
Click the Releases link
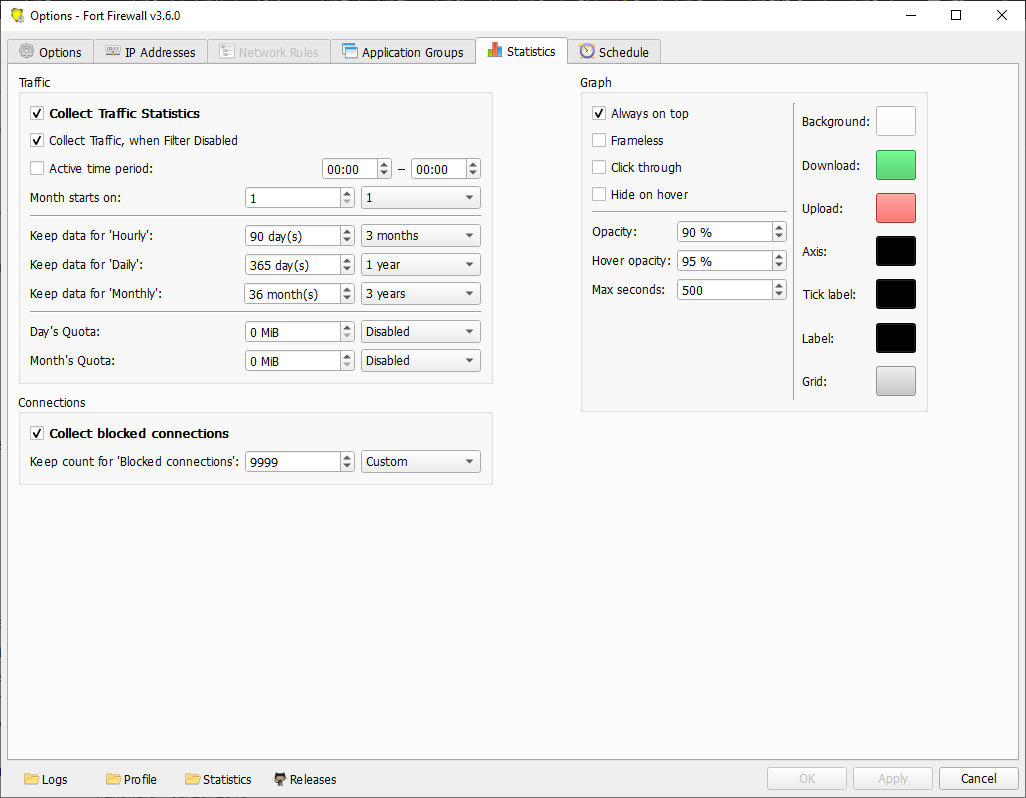313,779
